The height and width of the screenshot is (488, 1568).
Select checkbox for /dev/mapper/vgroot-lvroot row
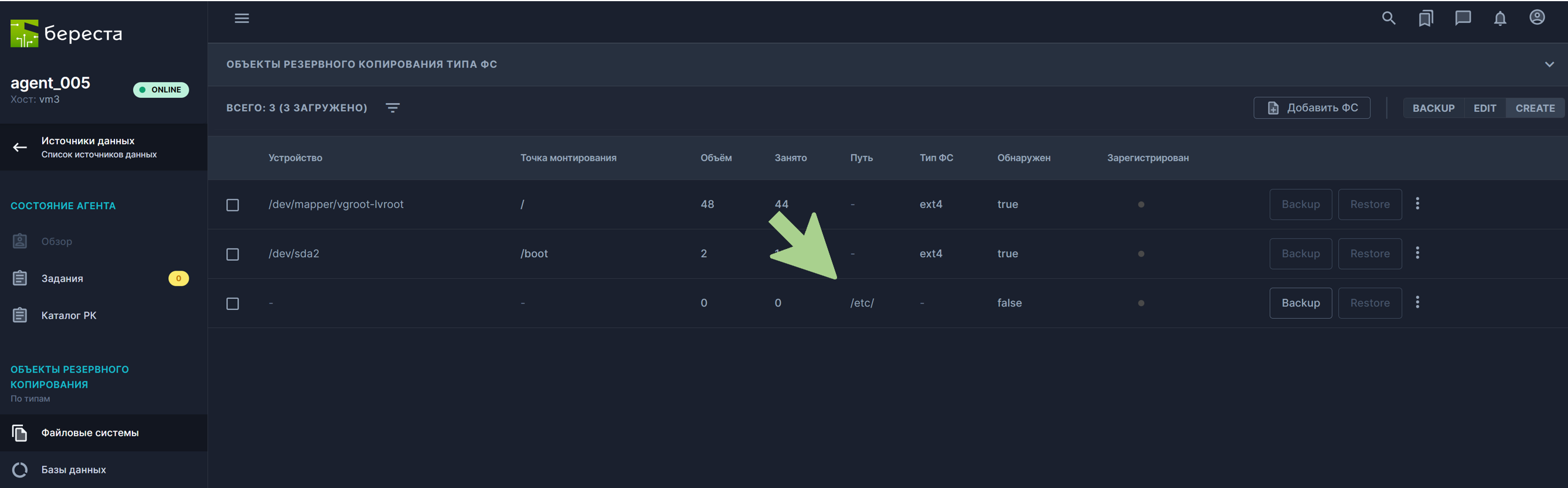[x=233, y=205]
